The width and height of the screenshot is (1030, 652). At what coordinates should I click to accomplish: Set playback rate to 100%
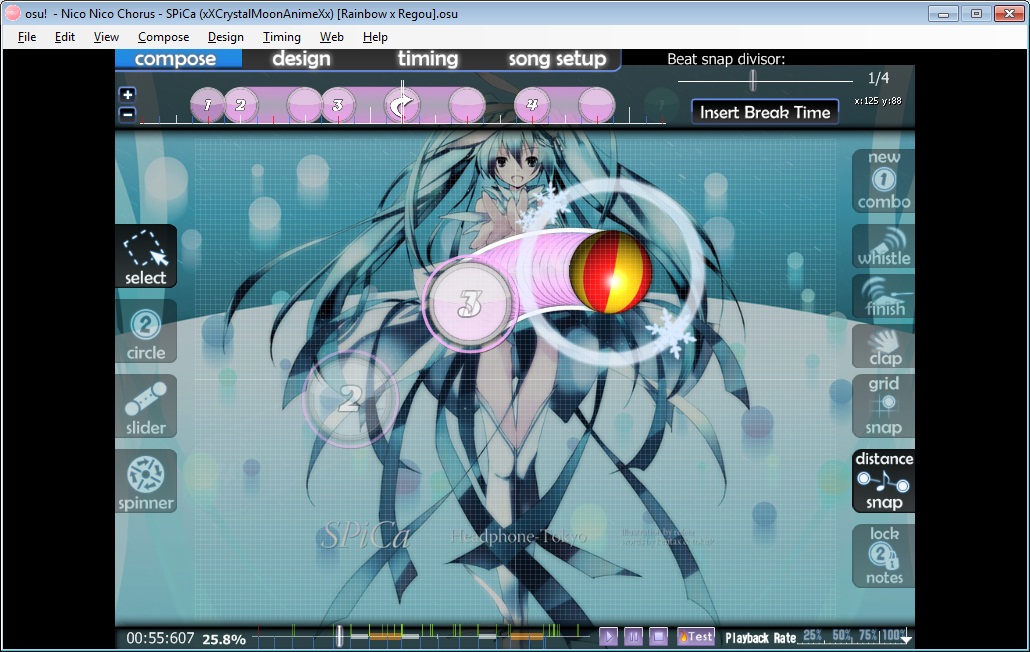point(894,635)
